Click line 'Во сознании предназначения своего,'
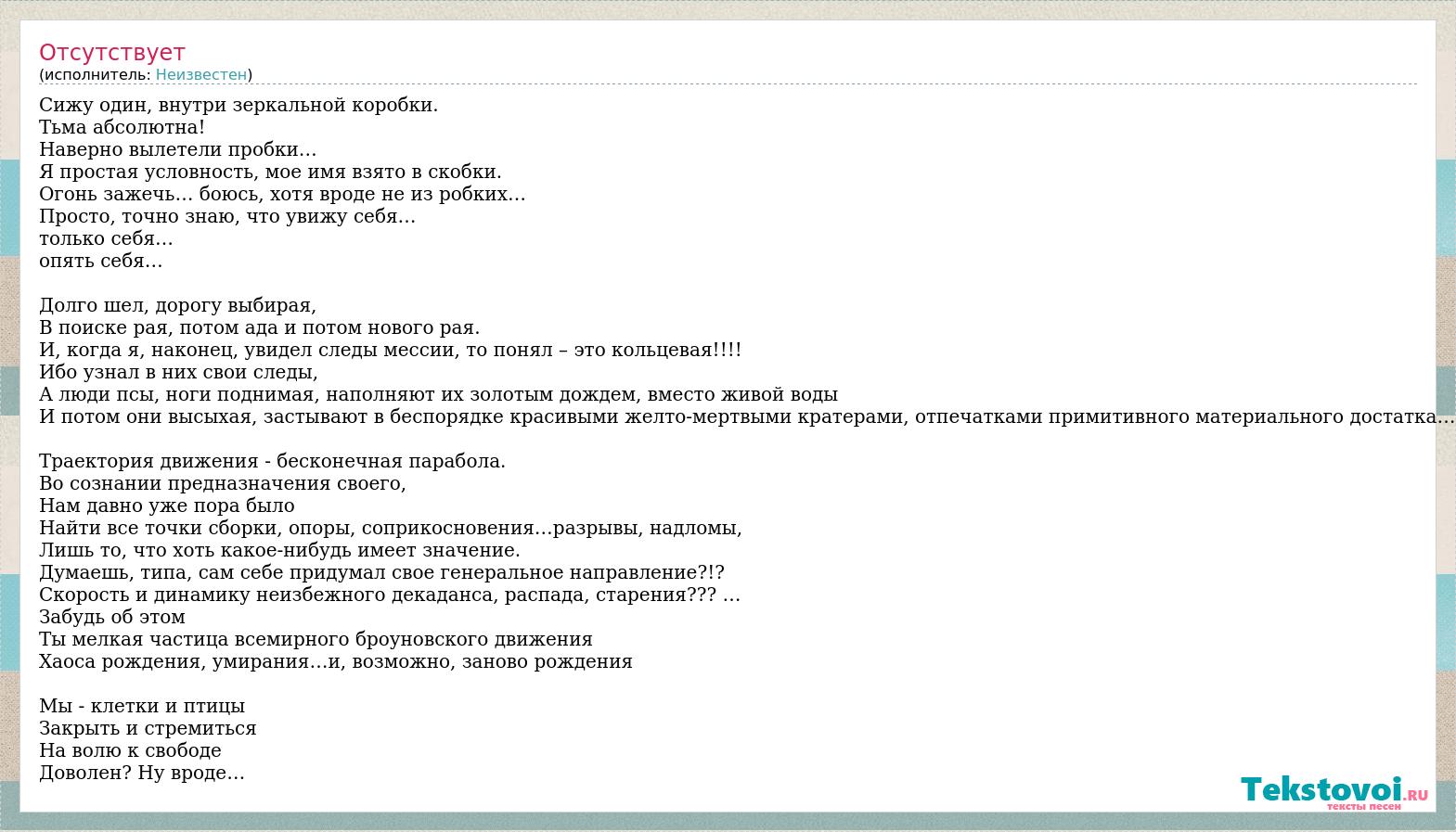This screenshot has height=832, width=1456. pos(223,483)
